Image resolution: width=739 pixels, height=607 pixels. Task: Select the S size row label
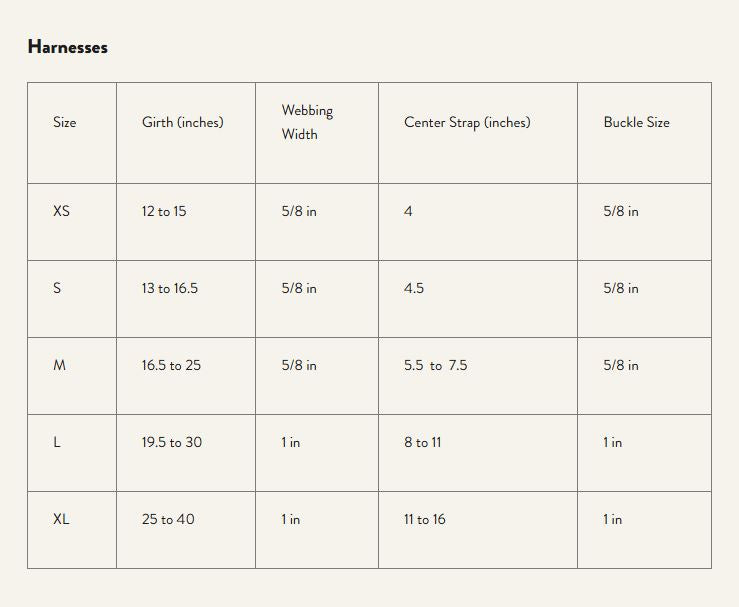tap(57, 287)
